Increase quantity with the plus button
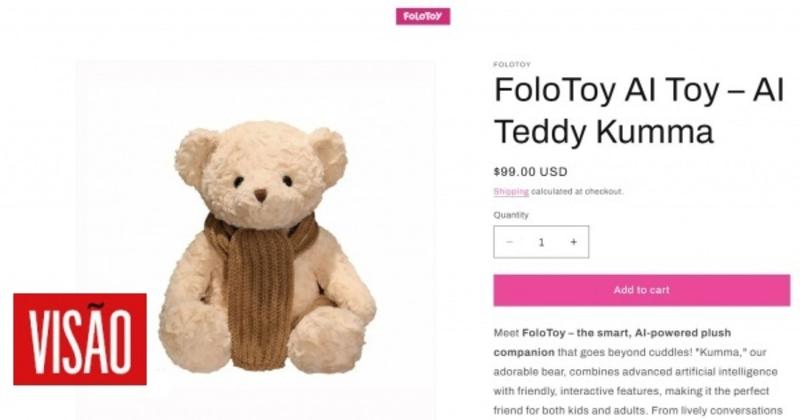Viewport: 800px width, 420px height. click(573, 242)
